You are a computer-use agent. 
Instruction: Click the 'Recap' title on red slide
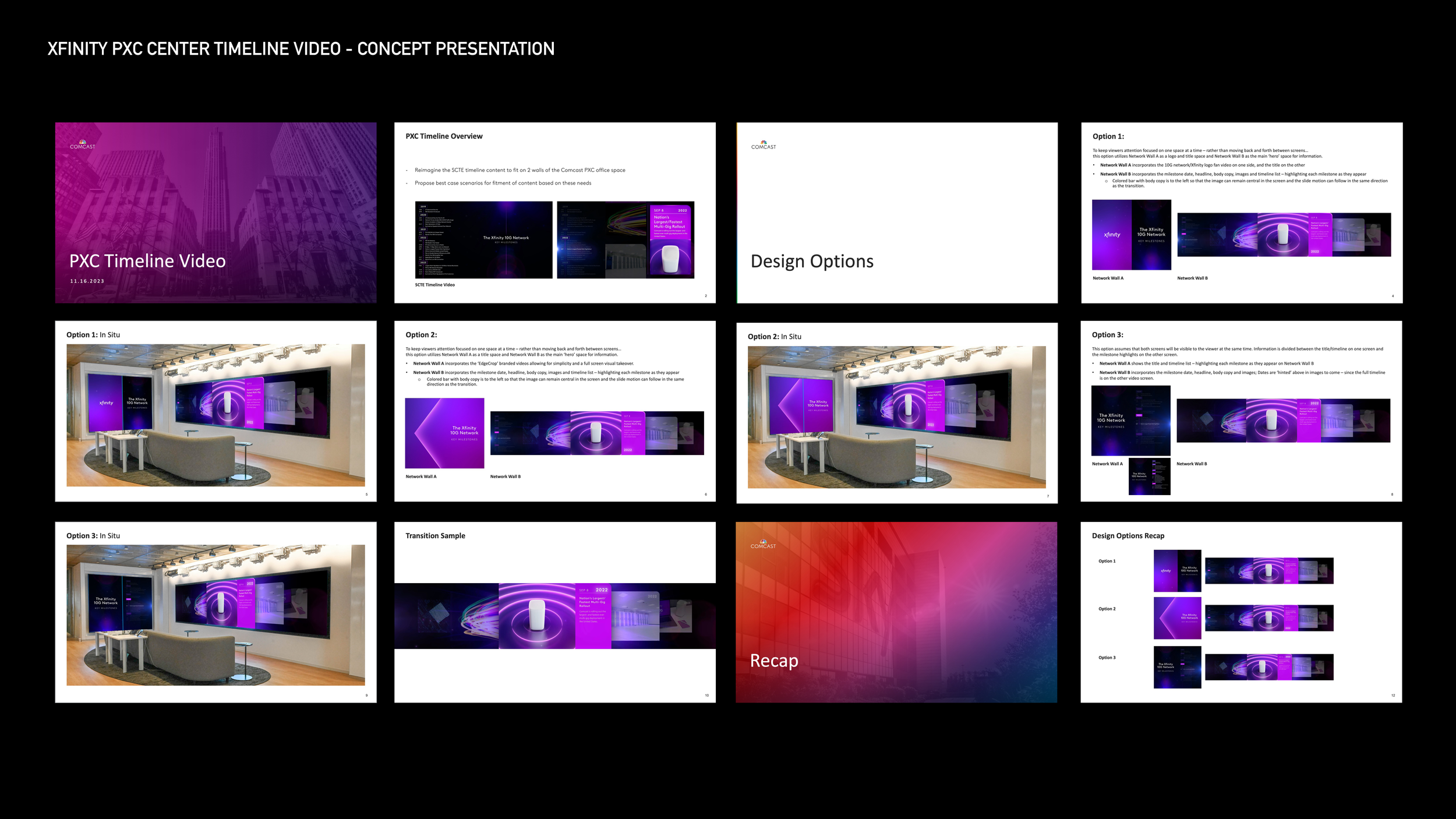774,661
